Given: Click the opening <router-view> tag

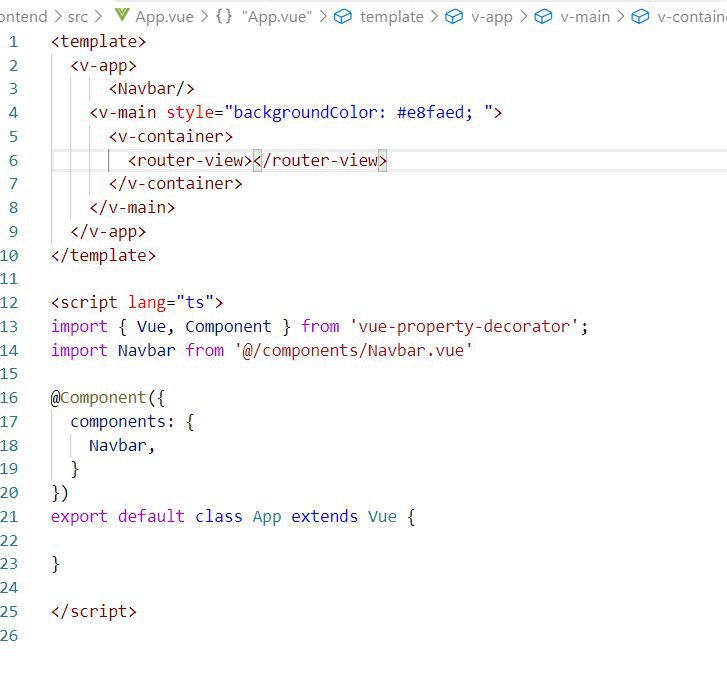Looking at the screenshot, I should pyautogui.click(x=190, y=160).
